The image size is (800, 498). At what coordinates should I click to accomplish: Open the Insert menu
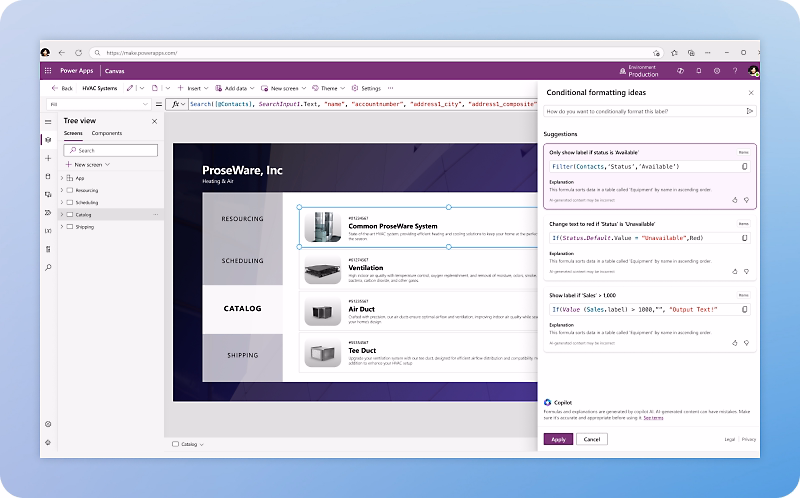(193, 88)
